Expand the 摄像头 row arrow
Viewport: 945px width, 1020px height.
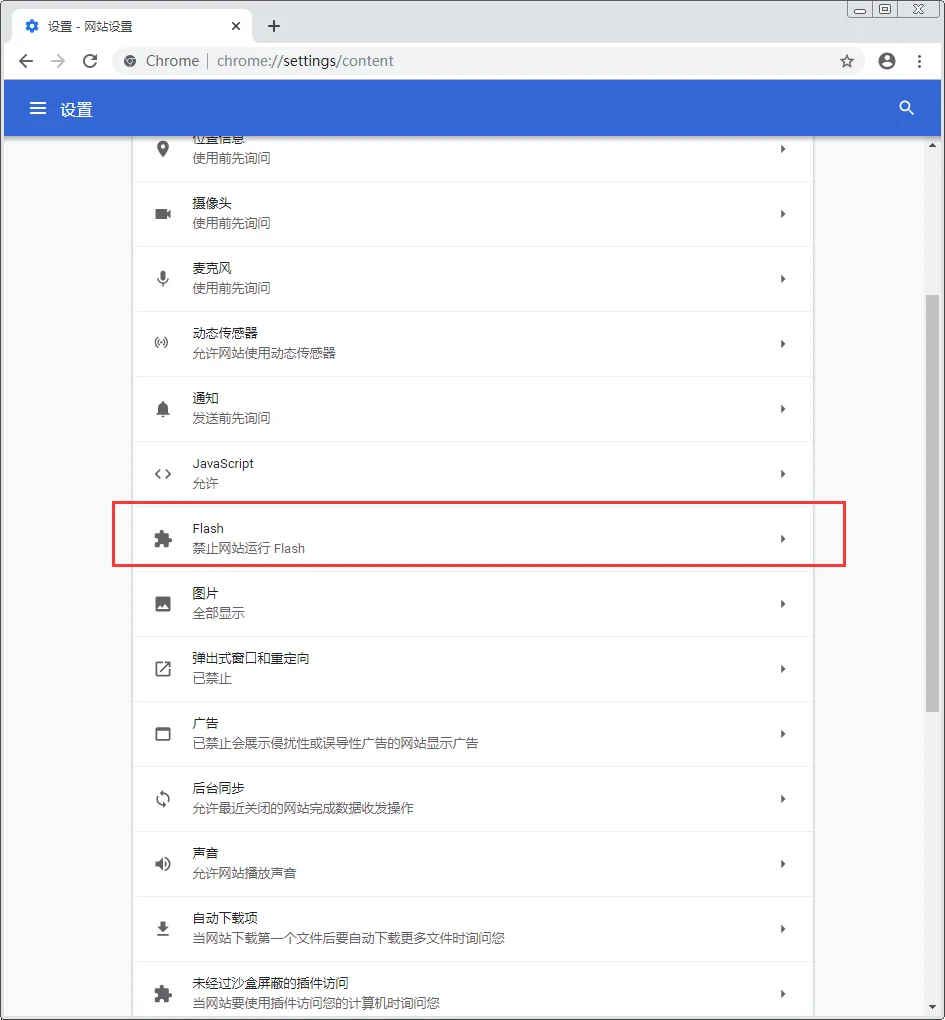(783, 214)
